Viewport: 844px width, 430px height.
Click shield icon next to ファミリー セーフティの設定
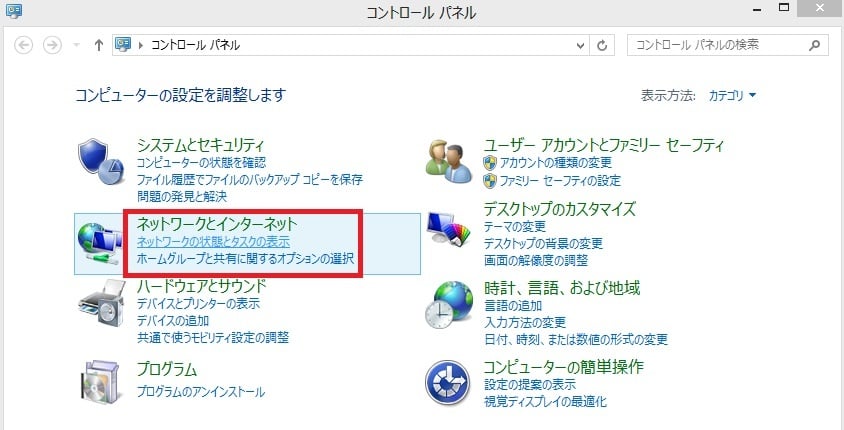coord(490,180)
